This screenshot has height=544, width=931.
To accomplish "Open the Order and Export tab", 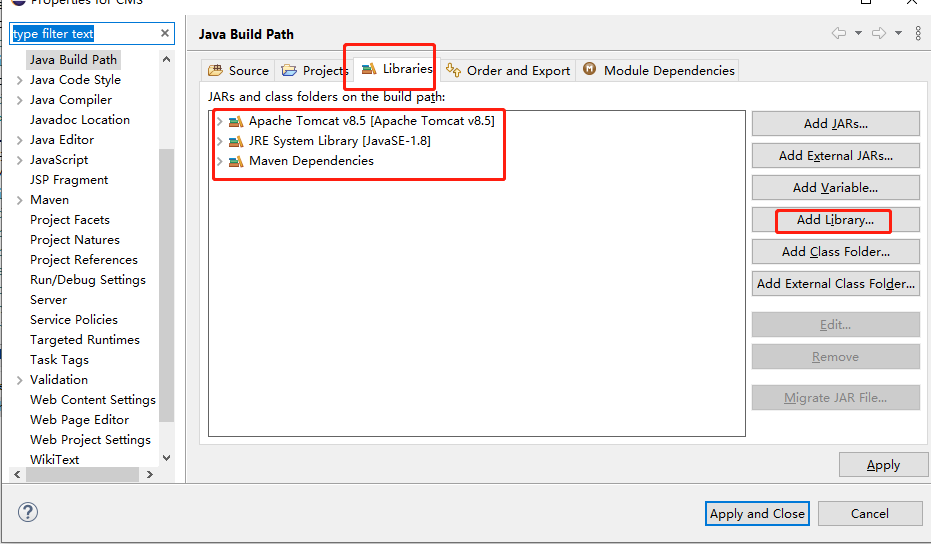I will point(508,71).
